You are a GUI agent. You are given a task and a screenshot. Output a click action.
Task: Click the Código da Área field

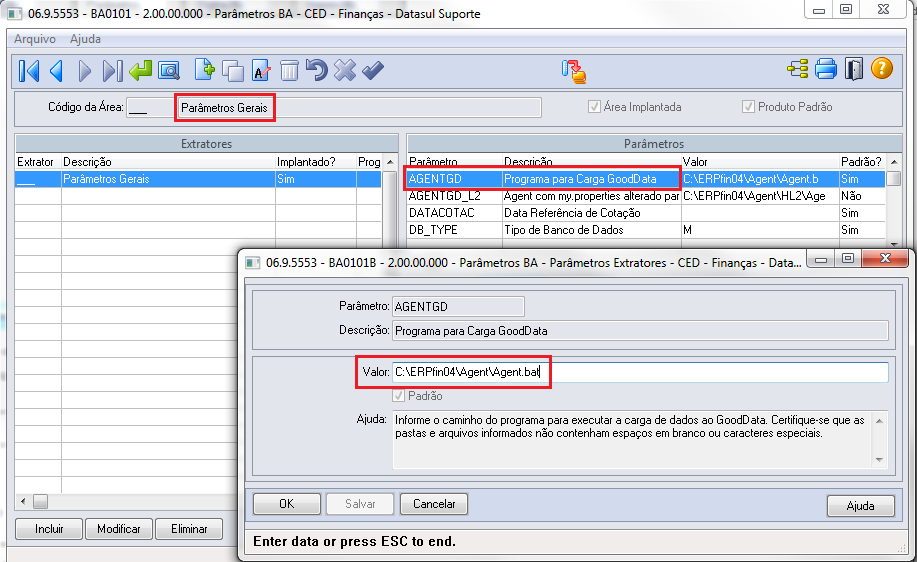tap(150, 108)
